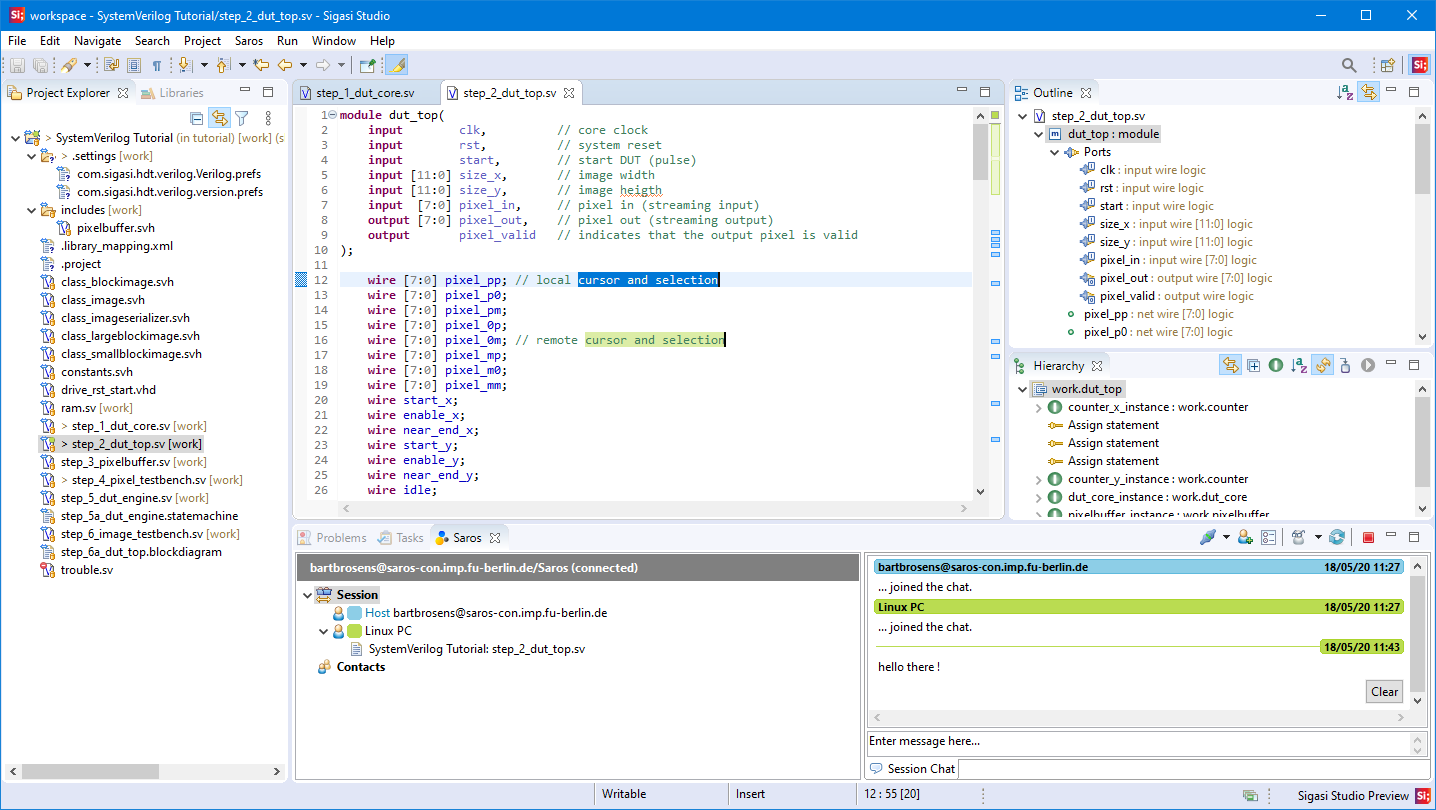Open the Saros menu in menu bar
This screenshot has height=810, width=1436.
click(248, 41)
